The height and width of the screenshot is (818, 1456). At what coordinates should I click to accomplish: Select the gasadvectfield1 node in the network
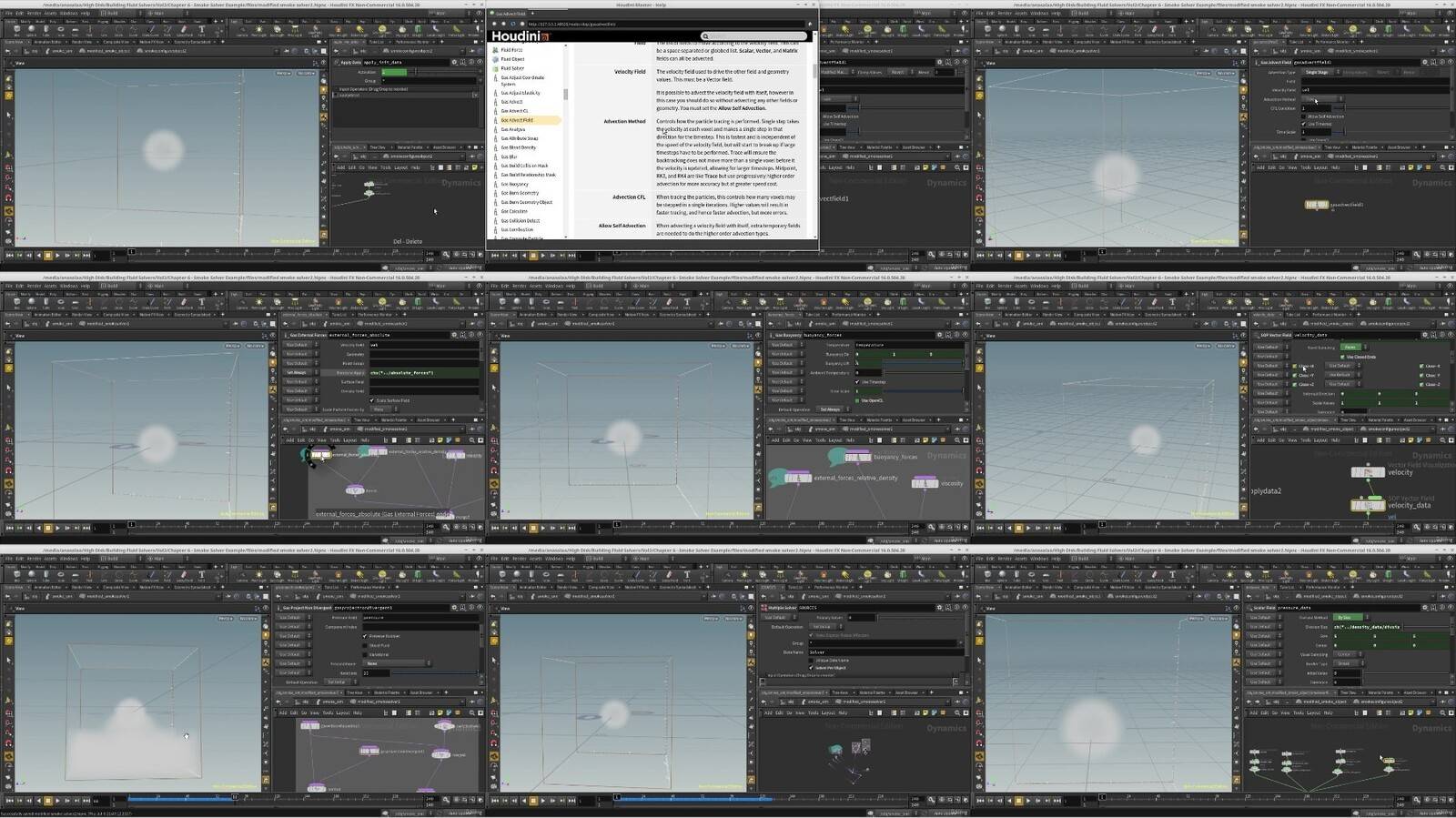(1317, 205)
